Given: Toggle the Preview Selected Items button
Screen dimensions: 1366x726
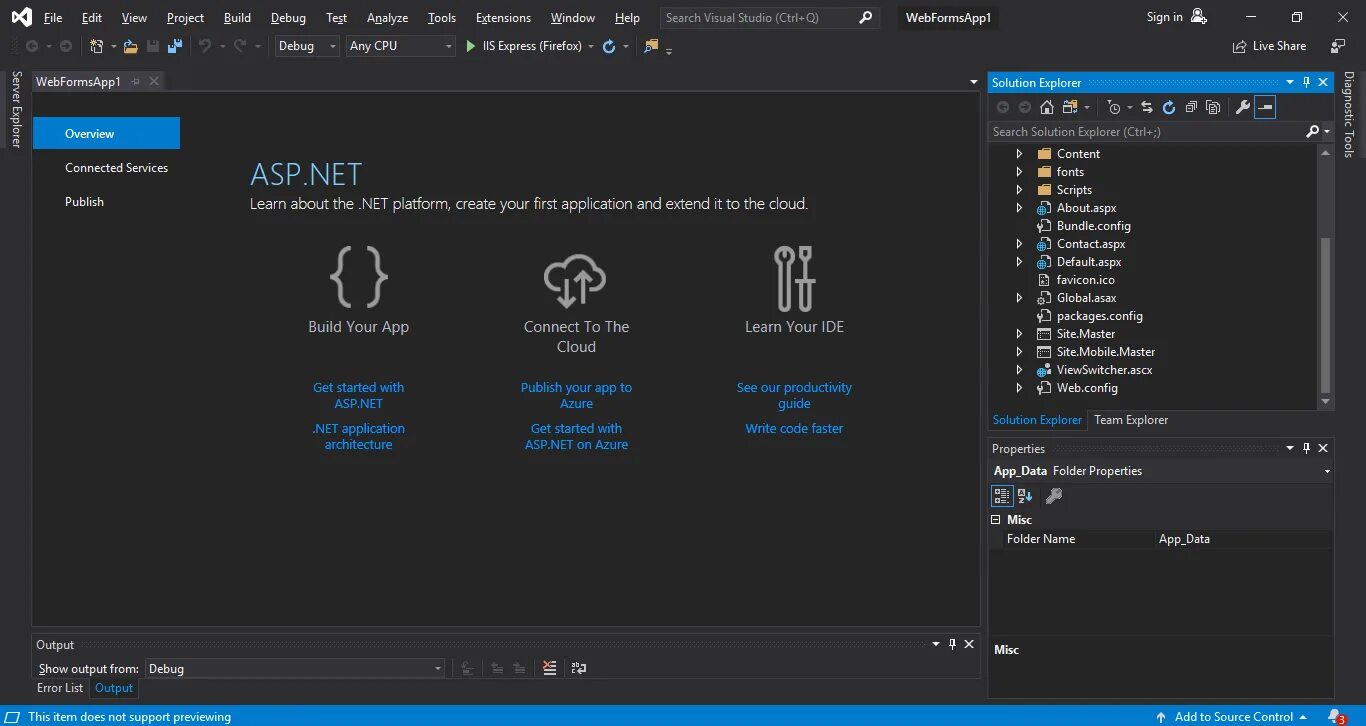Looking at the screenshot, I should pyautogui.click(x=1265, y=107).
